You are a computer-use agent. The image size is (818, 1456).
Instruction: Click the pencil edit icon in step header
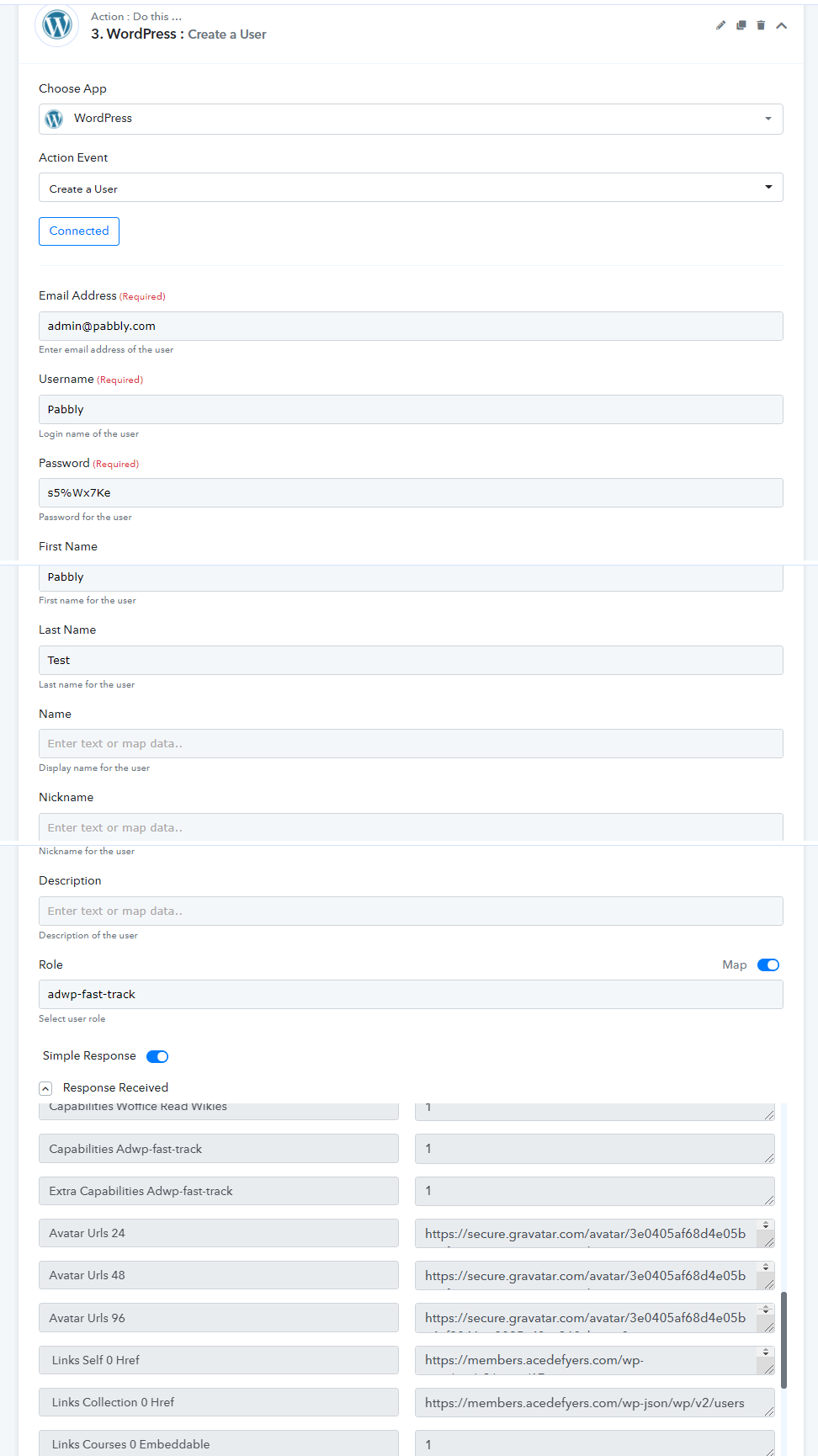720,25
